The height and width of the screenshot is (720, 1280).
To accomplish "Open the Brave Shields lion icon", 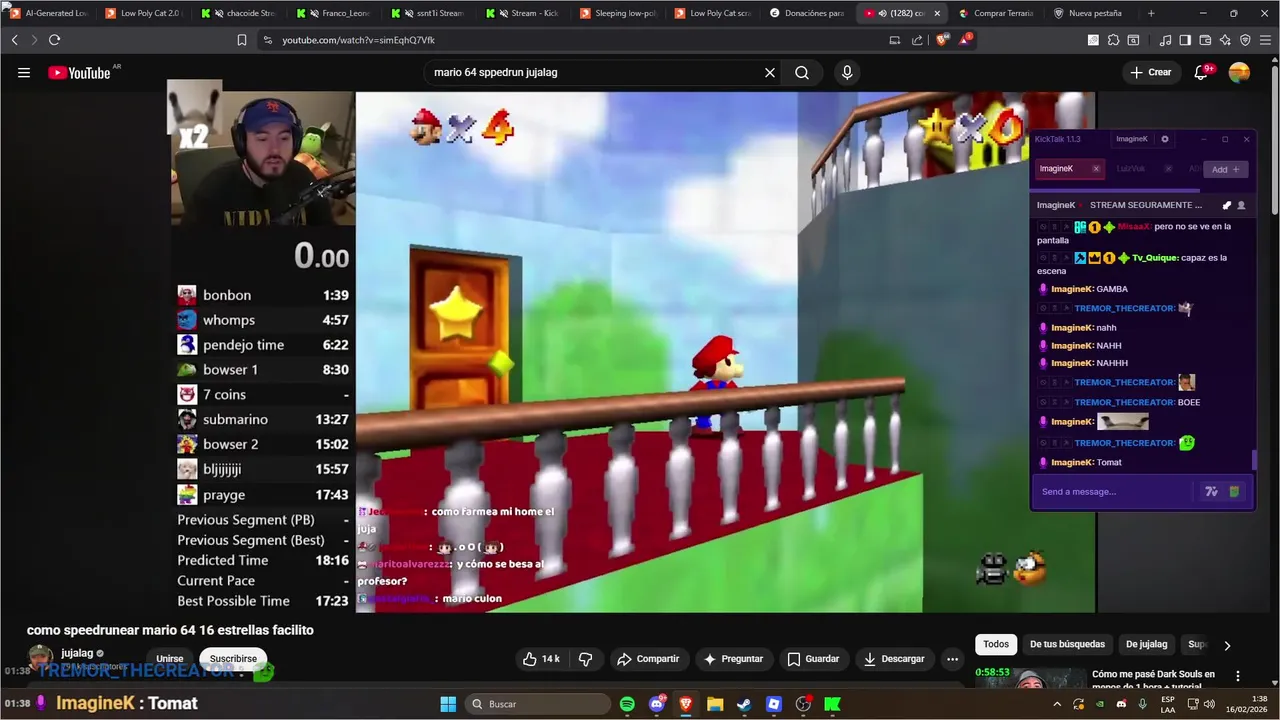I will tap(940, 40).
